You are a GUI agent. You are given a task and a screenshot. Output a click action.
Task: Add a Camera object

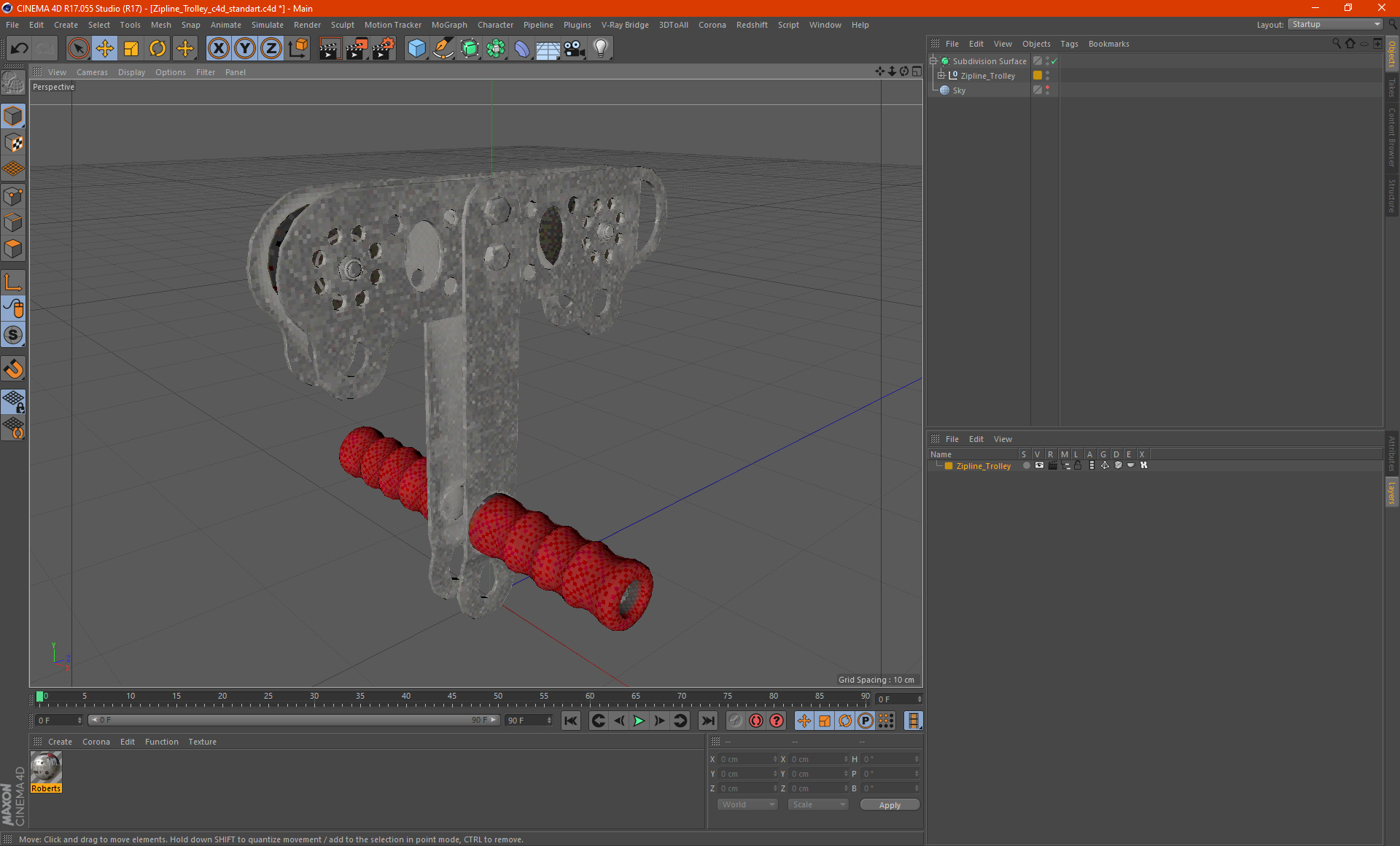[x=575, y=49]
